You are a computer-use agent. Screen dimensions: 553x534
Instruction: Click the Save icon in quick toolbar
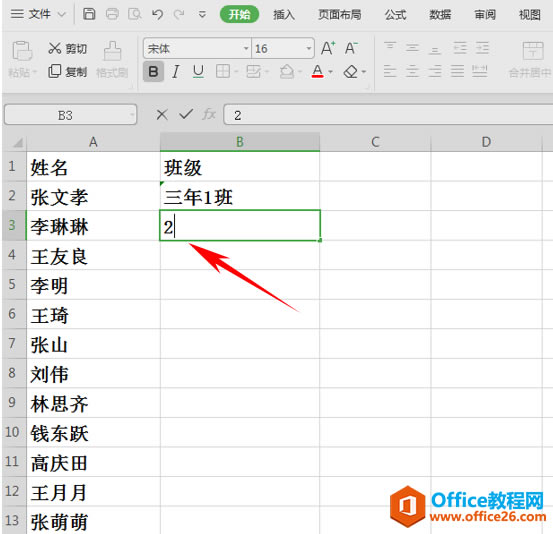pos(89,14)
